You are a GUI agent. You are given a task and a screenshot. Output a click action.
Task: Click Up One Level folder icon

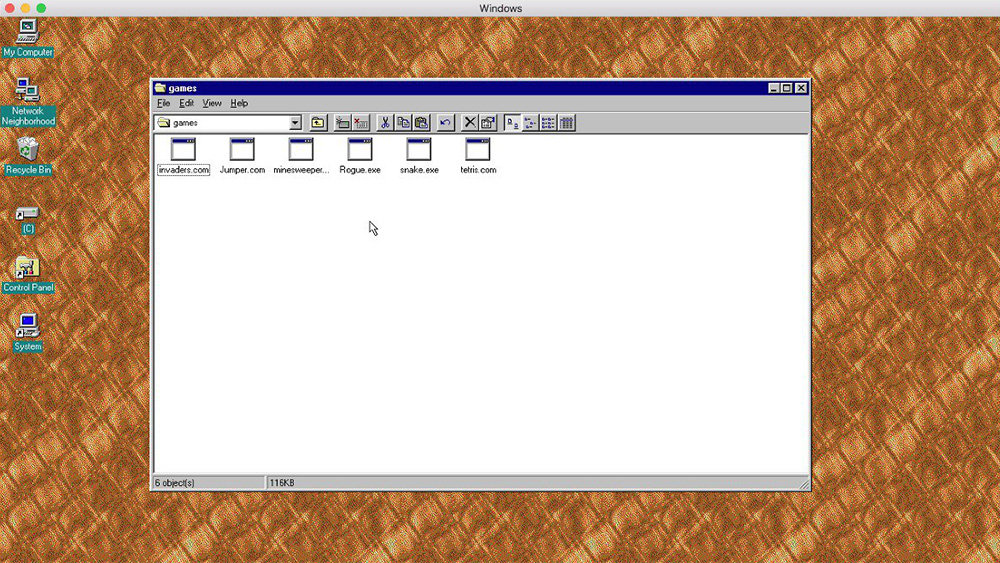[x=318, y=122]
